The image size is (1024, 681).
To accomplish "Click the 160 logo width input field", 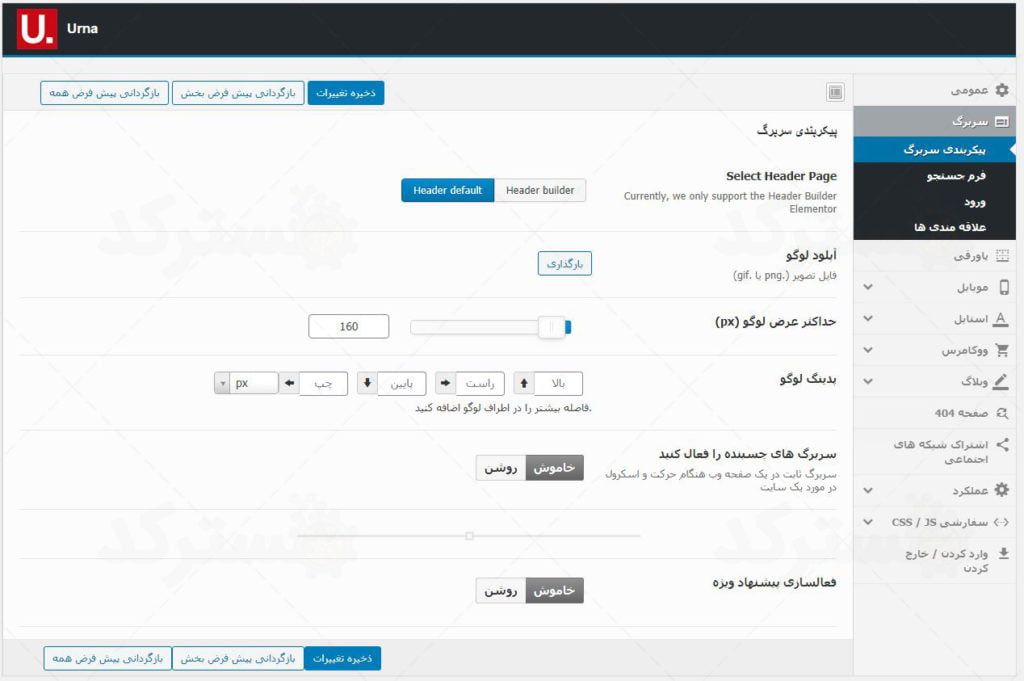I will pos(348,326).
